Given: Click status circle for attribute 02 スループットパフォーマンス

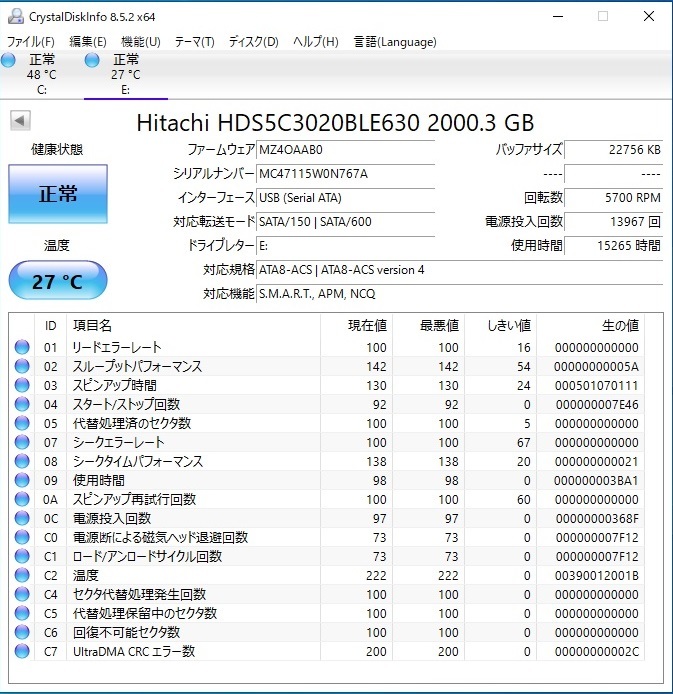Looking at the screenshot, I should 22,366.
